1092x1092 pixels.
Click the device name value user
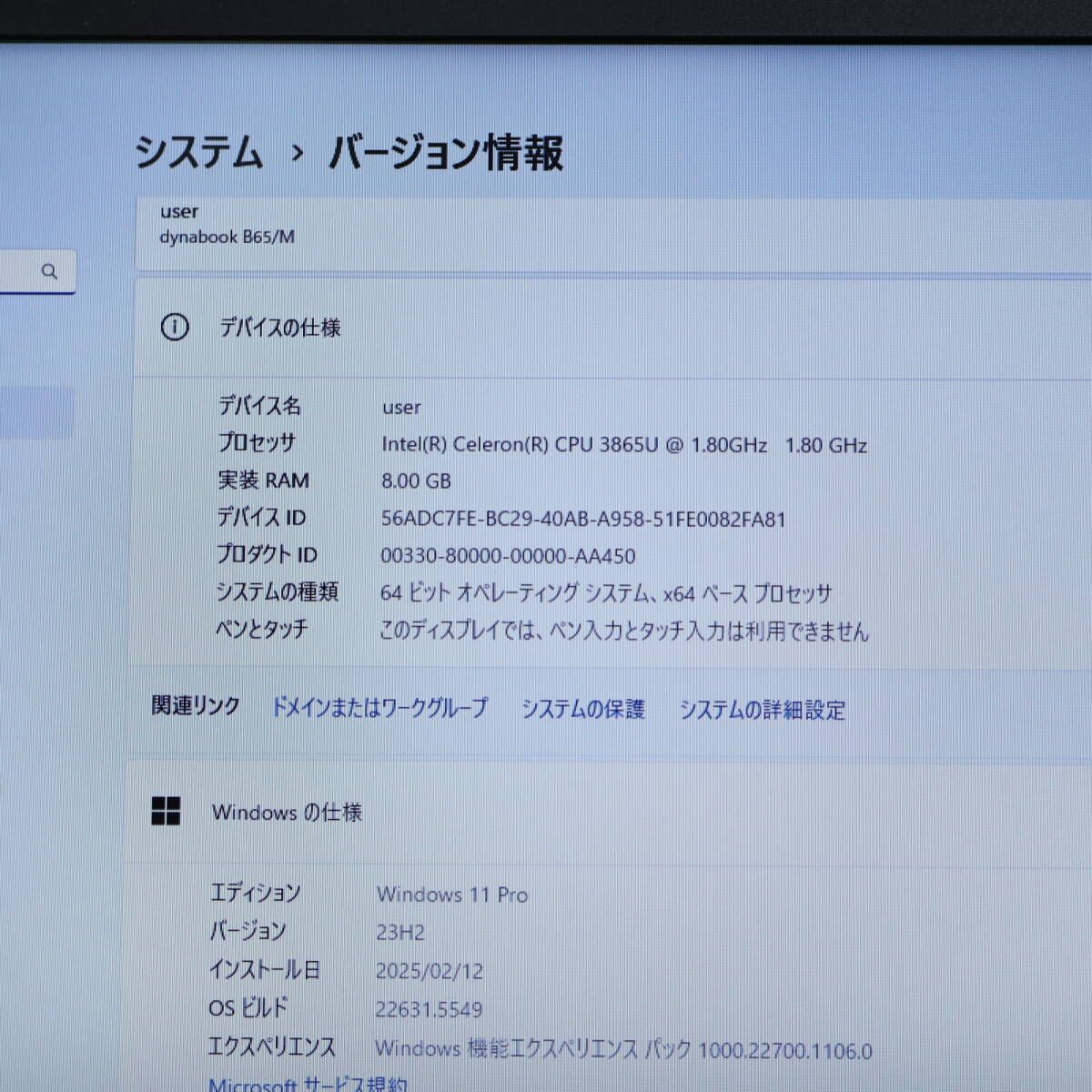point(401,407)
